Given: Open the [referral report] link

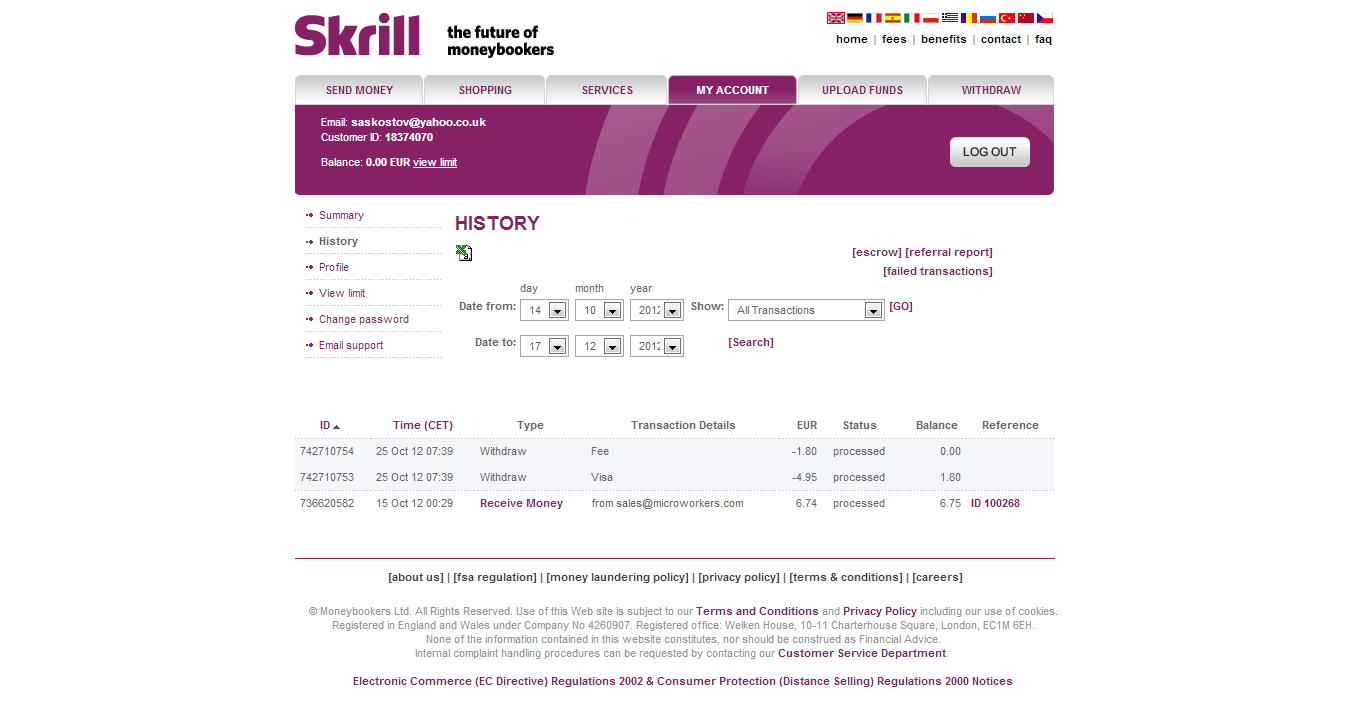Looking at the screenshot, I should (x=949, y=253).
